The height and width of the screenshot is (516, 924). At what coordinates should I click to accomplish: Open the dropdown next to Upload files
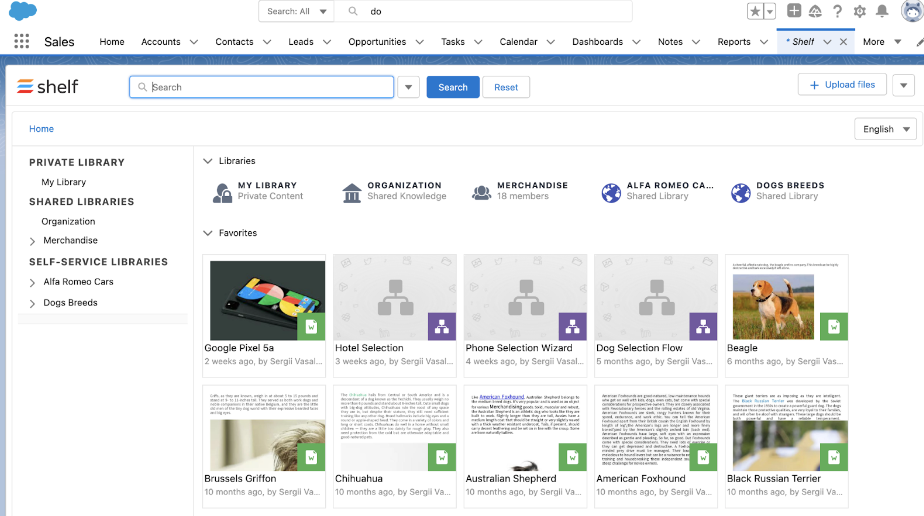click(903, 85)
